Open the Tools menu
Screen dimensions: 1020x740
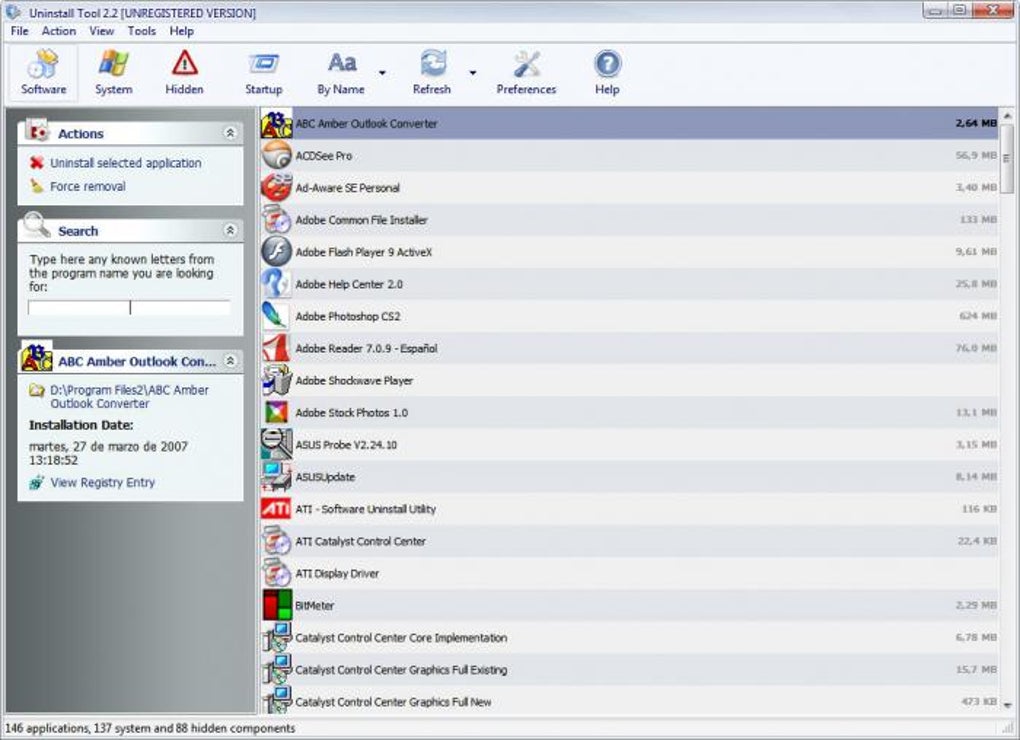(141, 31)
